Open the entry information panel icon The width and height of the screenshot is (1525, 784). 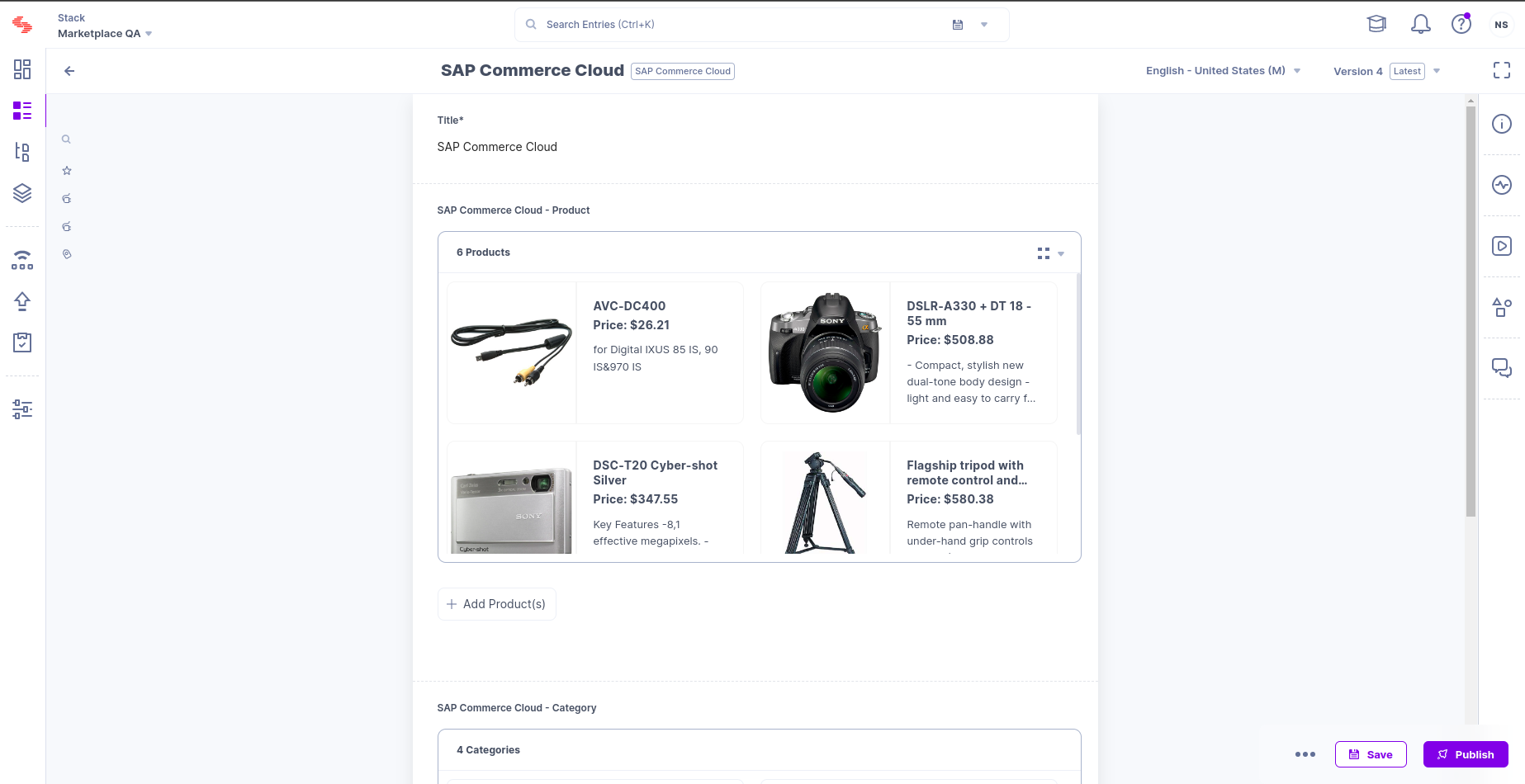pos(1502,124)
